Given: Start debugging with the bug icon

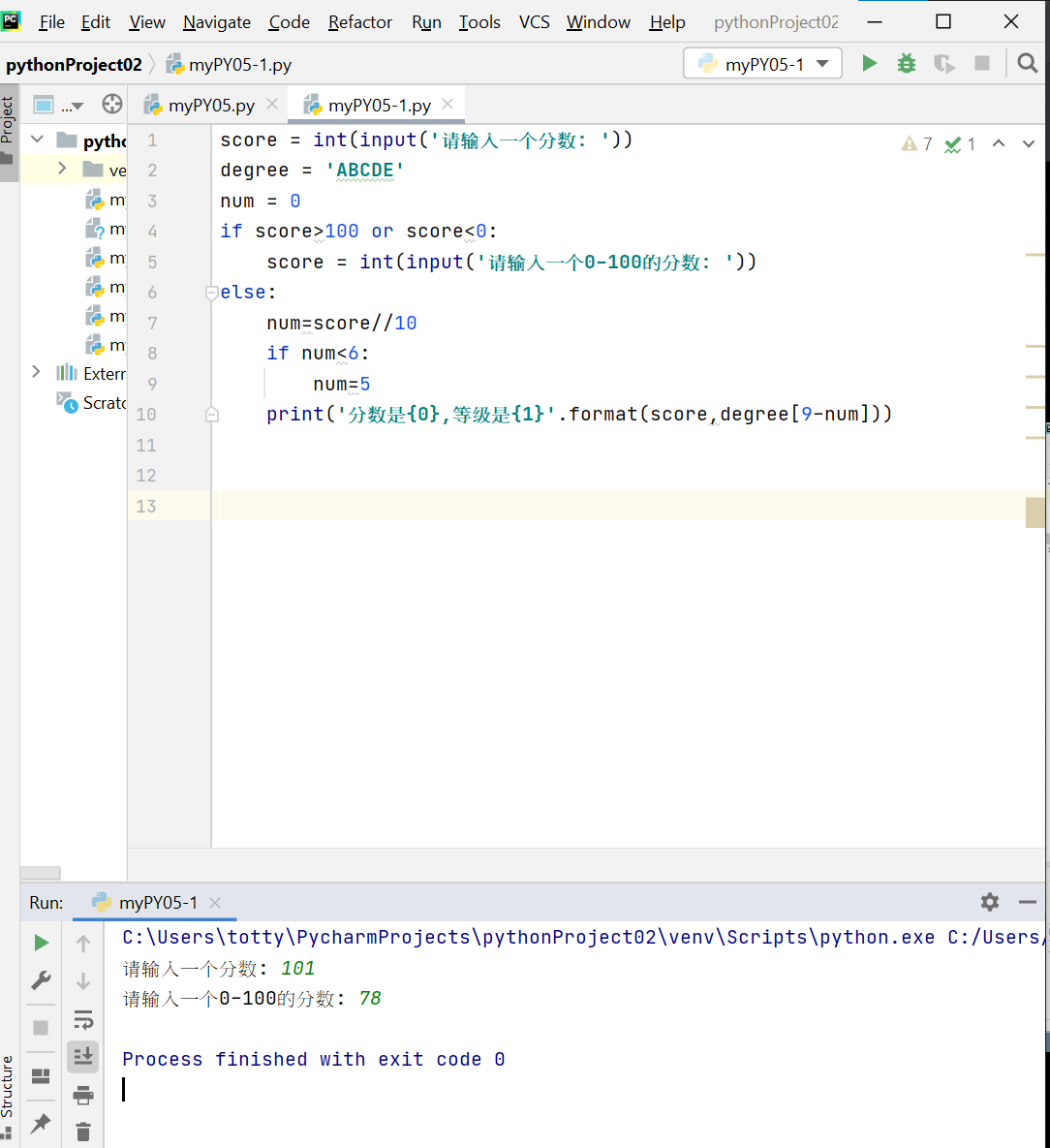Looking at the screenshot, I should coord(907,64).
